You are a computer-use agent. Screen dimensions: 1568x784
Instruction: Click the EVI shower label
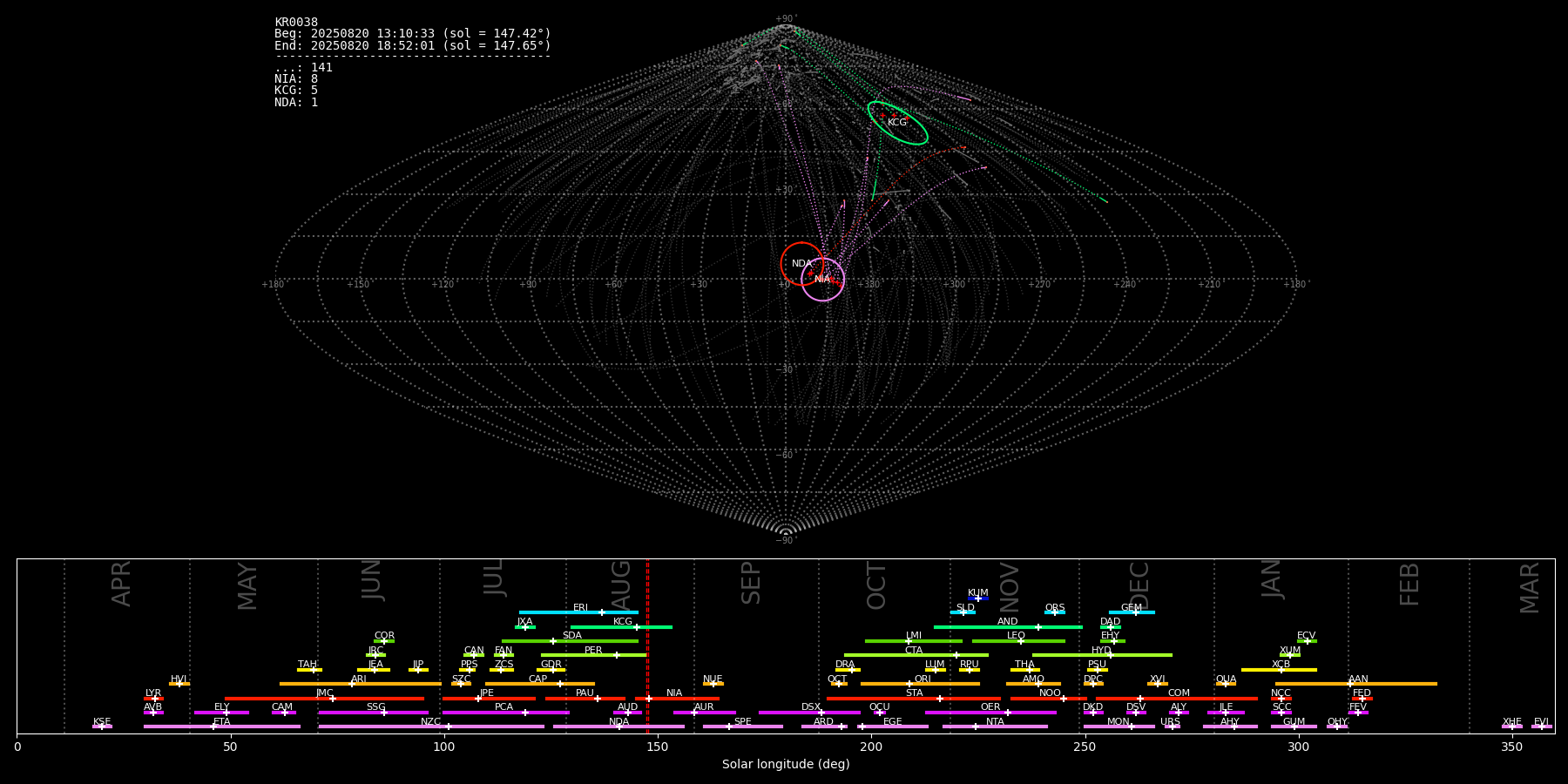tap(1541, 722)
